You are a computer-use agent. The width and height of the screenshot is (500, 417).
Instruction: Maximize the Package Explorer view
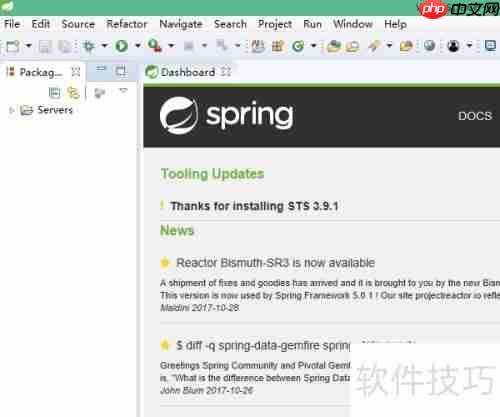(x=121, y=71)
